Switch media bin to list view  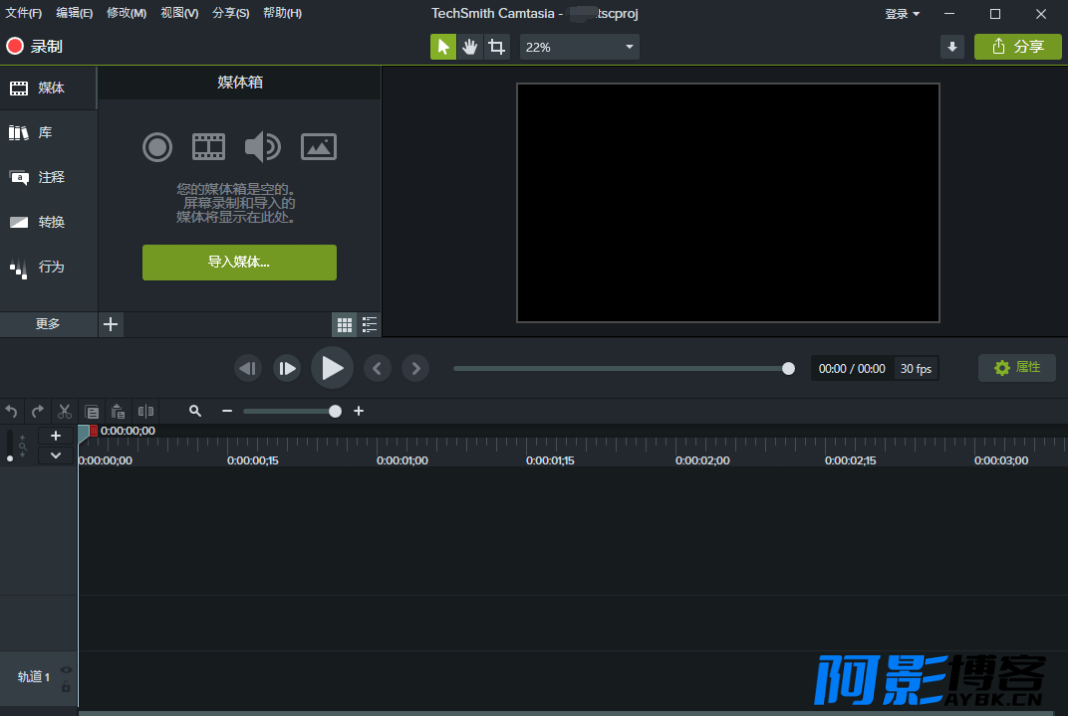click(x=370, y=324)
